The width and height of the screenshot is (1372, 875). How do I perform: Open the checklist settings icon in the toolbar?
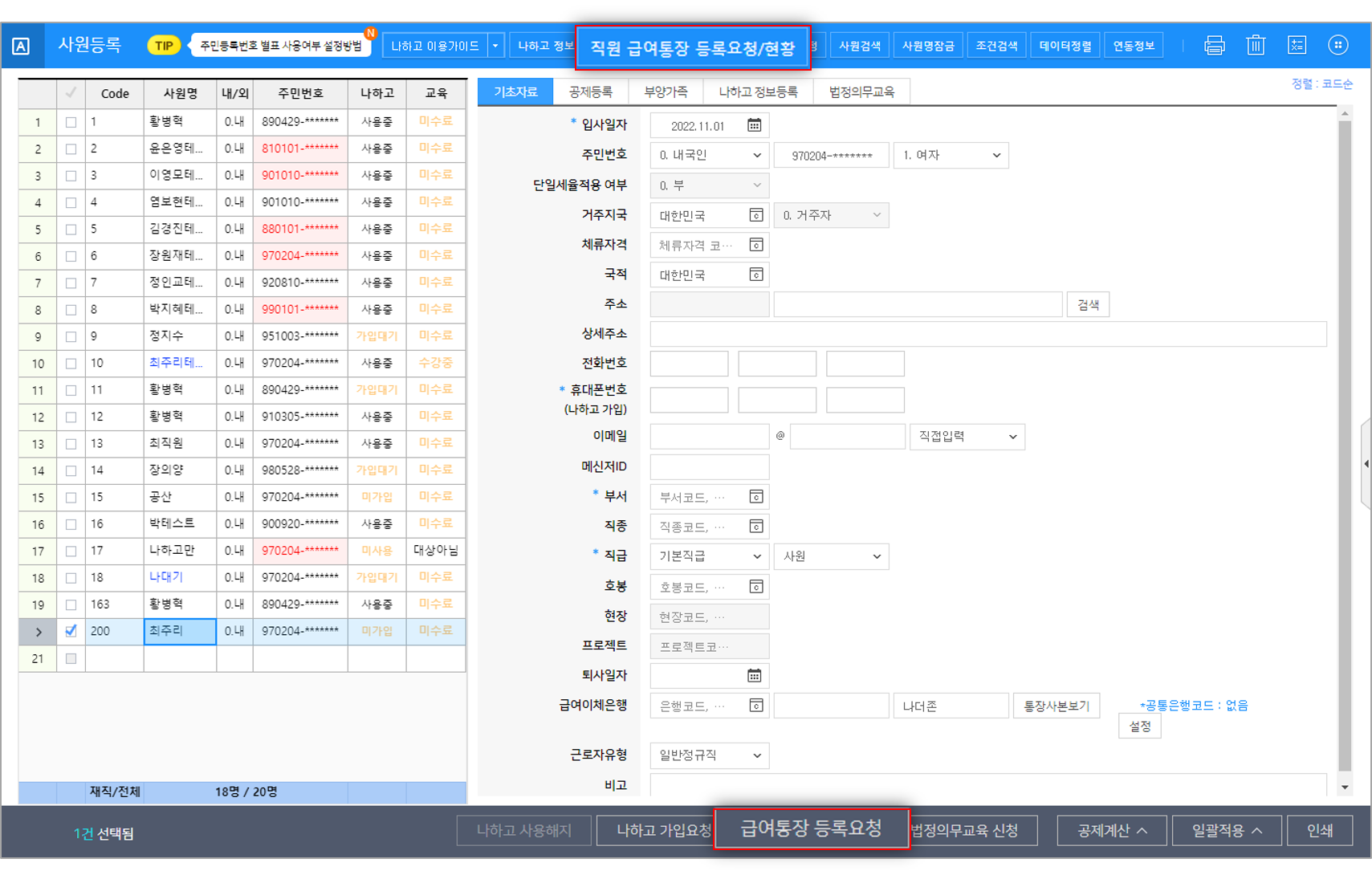click(1297, 46)
